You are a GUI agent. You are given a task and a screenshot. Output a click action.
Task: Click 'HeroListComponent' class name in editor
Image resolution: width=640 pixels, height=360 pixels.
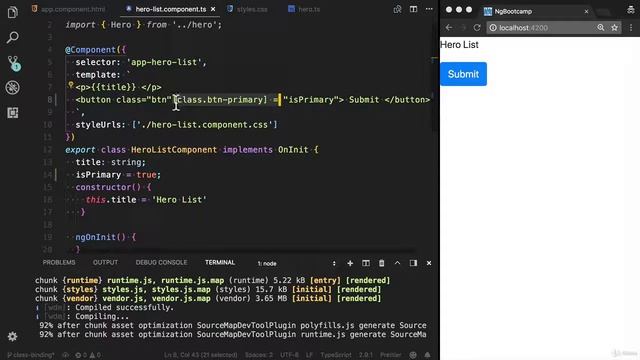[174, 150]
